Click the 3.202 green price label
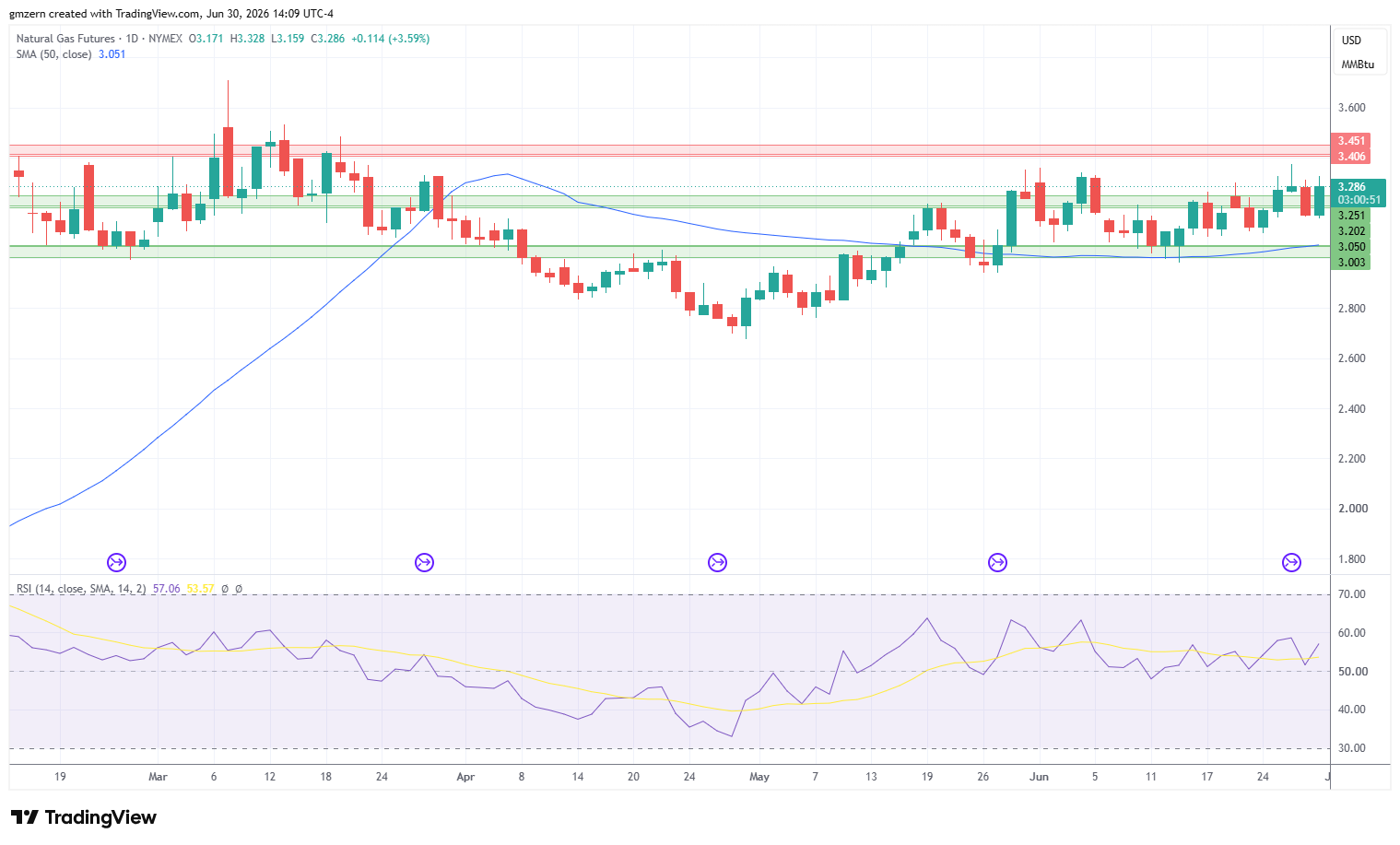The height and width of the screenshot is (845, 1400). coord(1351,231)
